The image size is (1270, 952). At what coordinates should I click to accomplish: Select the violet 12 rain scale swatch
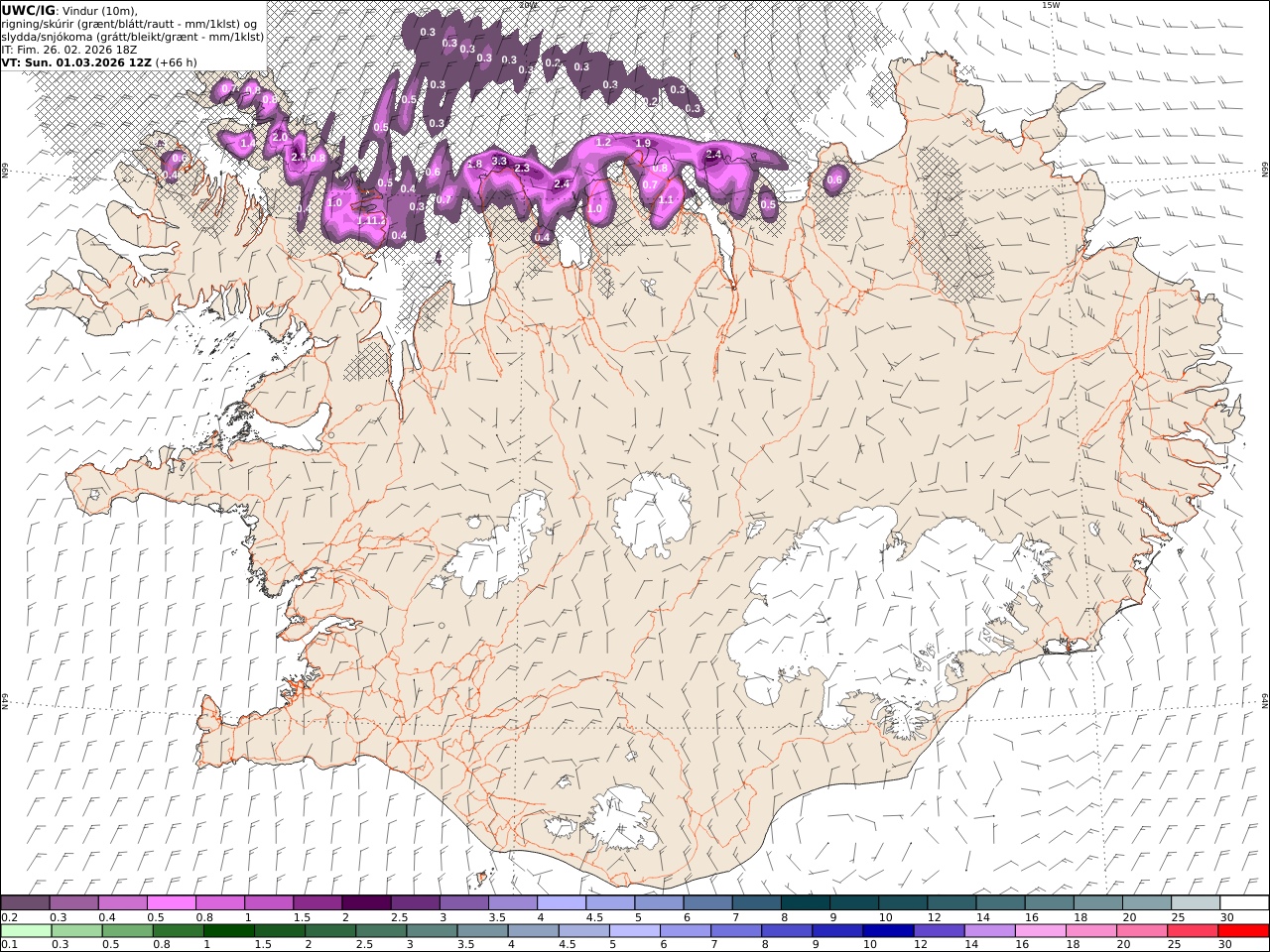(939, 931)
